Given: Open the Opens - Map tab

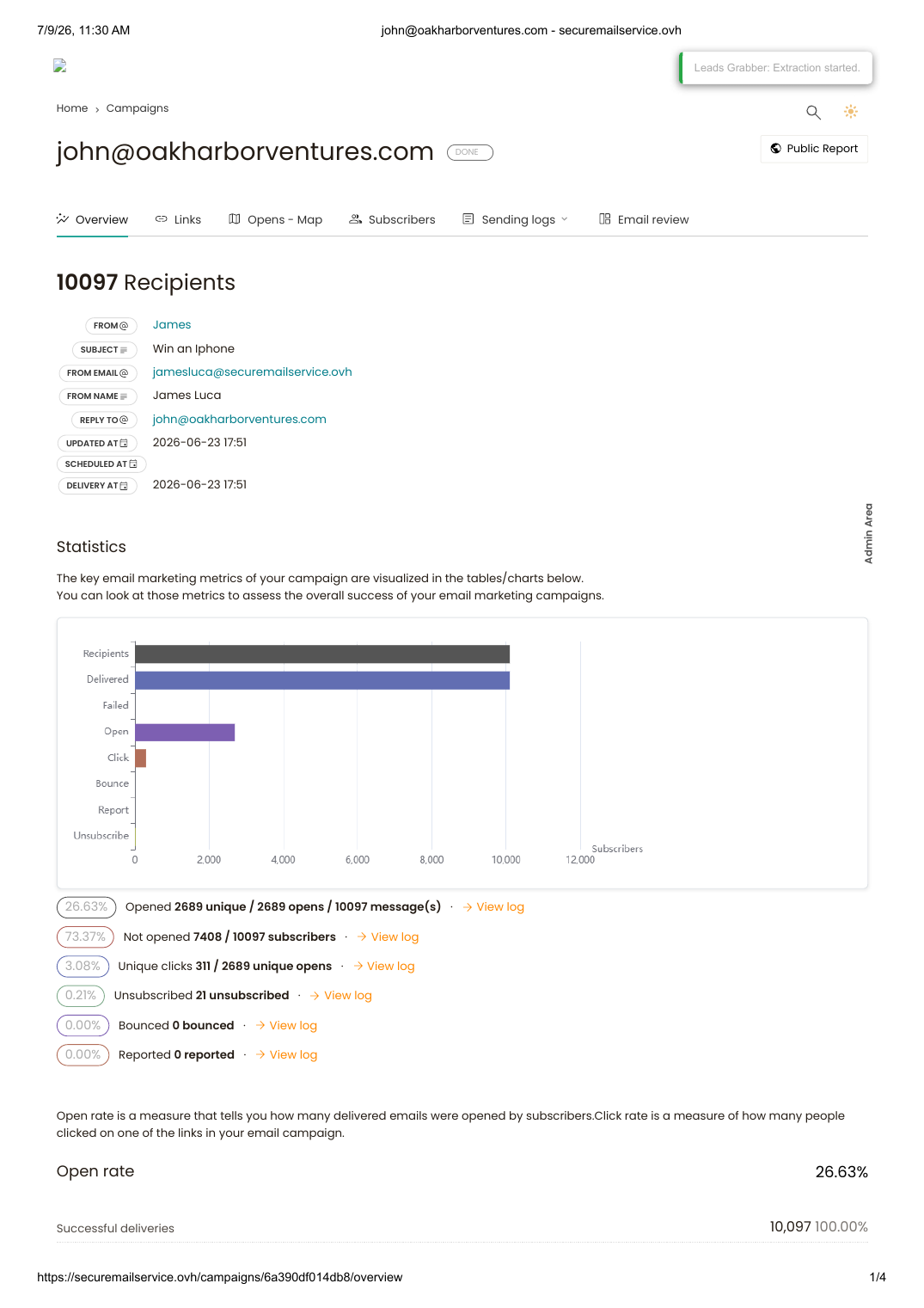Looking at the screenshot, I should [275, 219].
